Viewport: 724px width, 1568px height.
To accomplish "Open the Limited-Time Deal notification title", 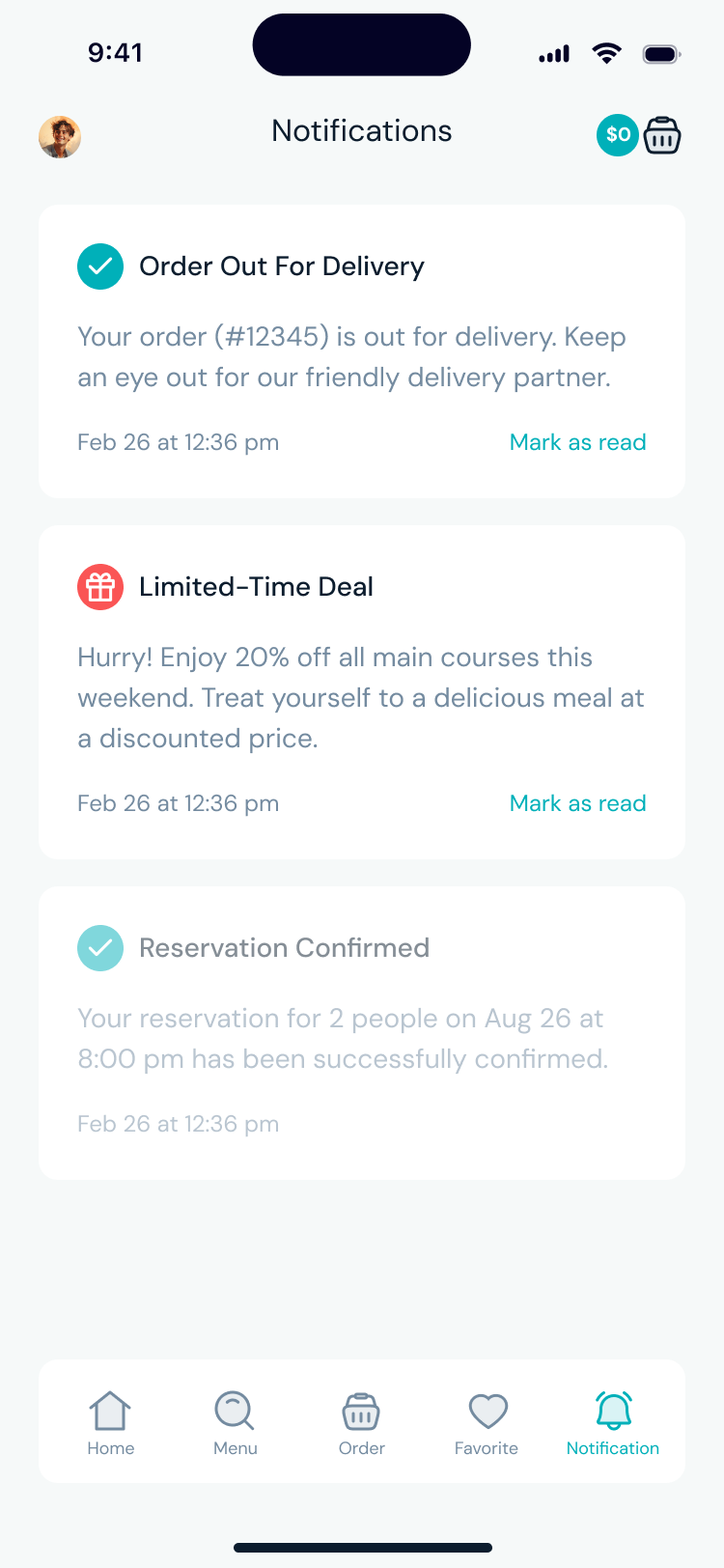I will 256,587.
